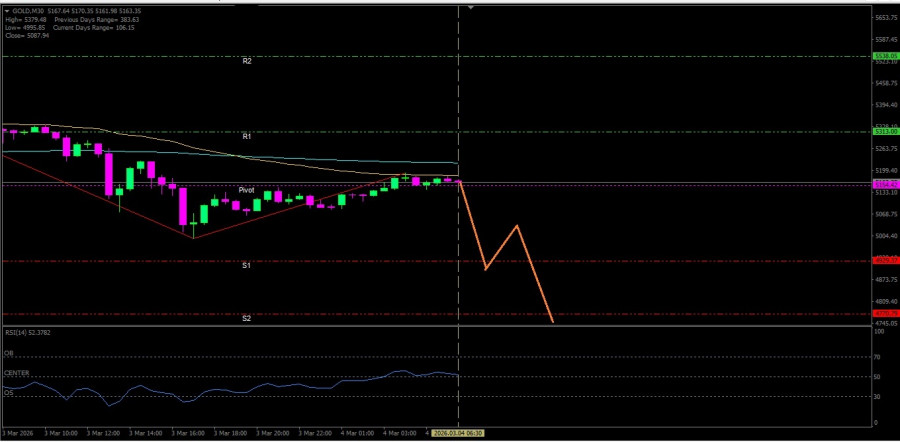
Task: Click the GOLD,M30 symbol title text
Action: point(32,10)
